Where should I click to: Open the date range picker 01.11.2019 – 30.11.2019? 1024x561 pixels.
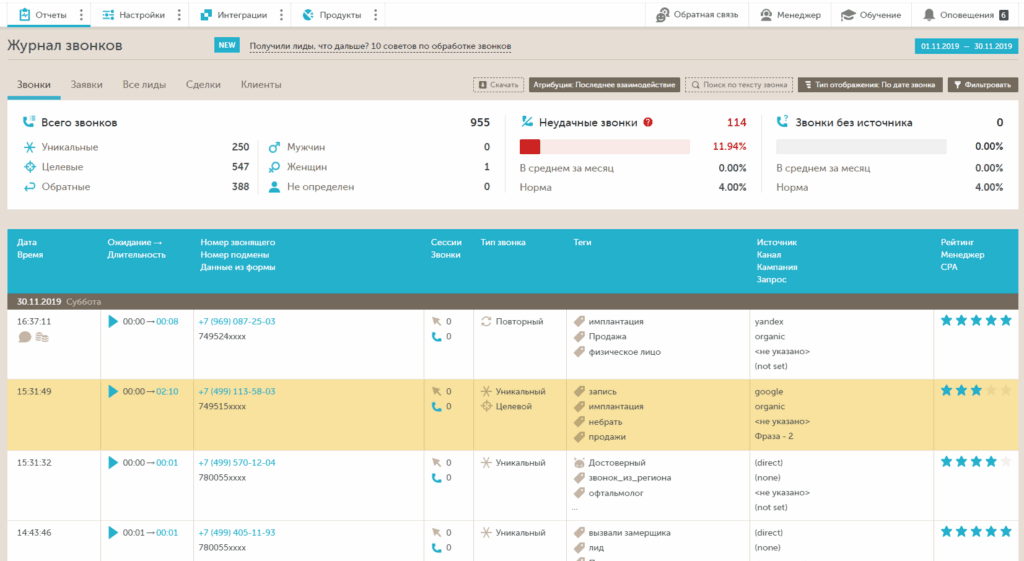(x=966, y=46)
